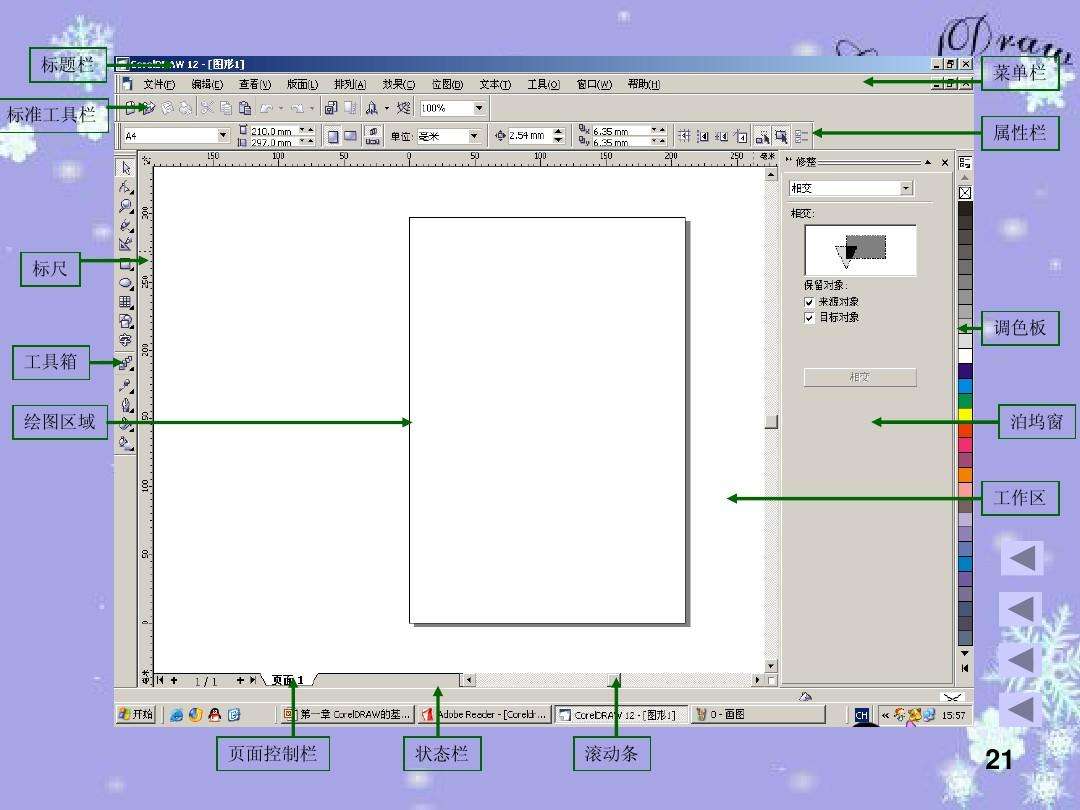
Task: Click the Corel online icon next to zoom box
Action: (x=404, y=108)
